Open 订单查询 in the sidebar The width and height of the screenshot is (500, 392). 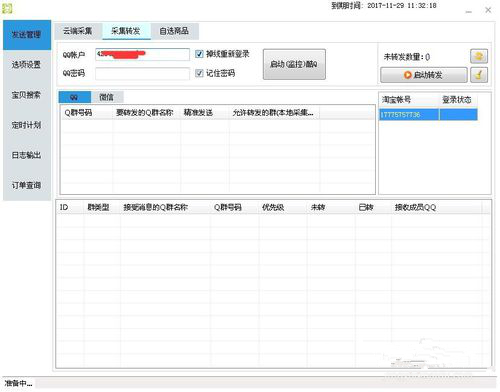27,185
